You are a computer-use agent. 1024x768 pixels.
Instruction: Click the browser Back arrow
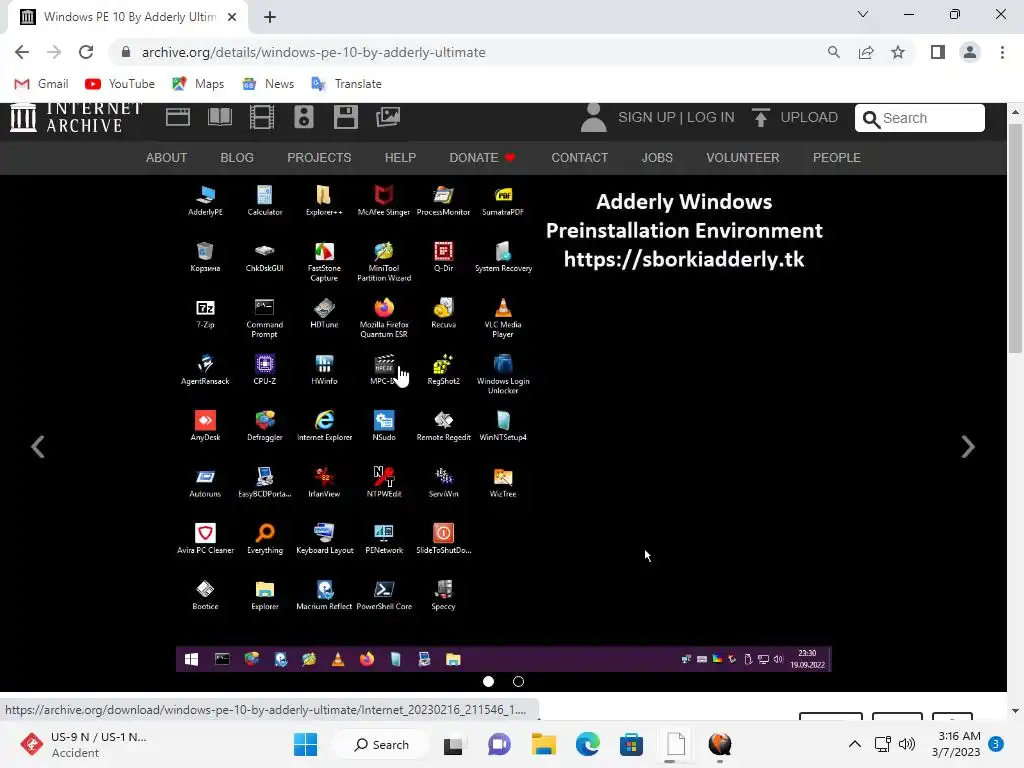[22, 52]
